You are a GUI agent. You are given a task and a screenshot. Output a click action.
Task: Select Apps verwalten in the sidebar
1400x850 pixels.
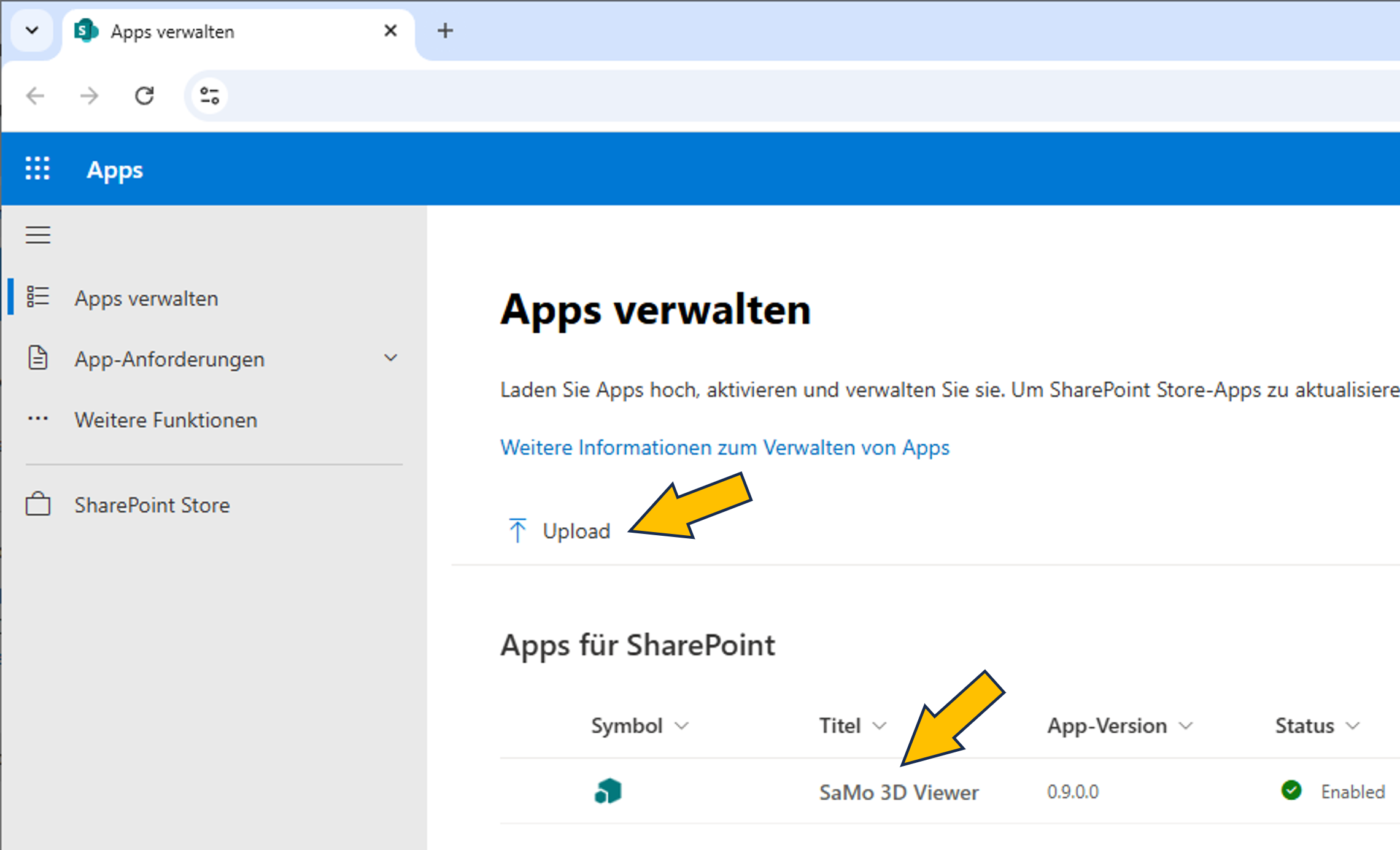[x=213, y=298]
